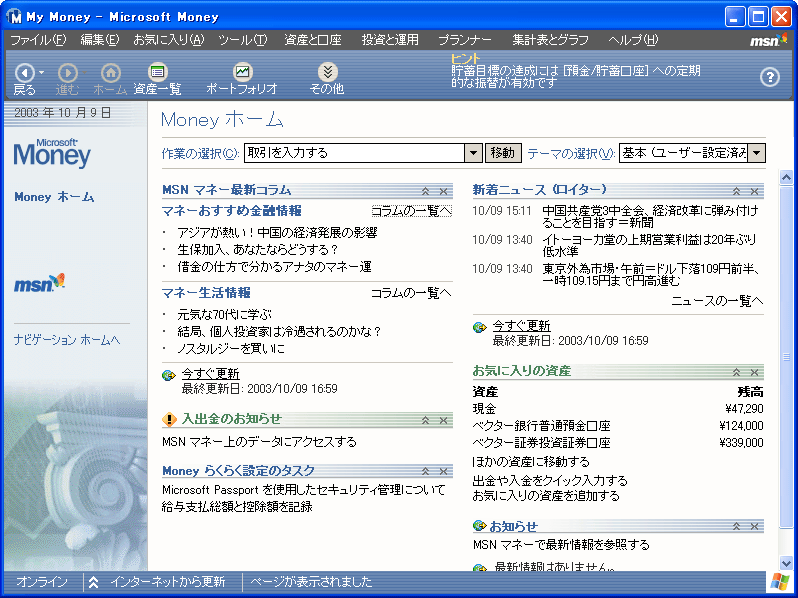Open the 集計表とグラフ menu

tap(550, 40)
